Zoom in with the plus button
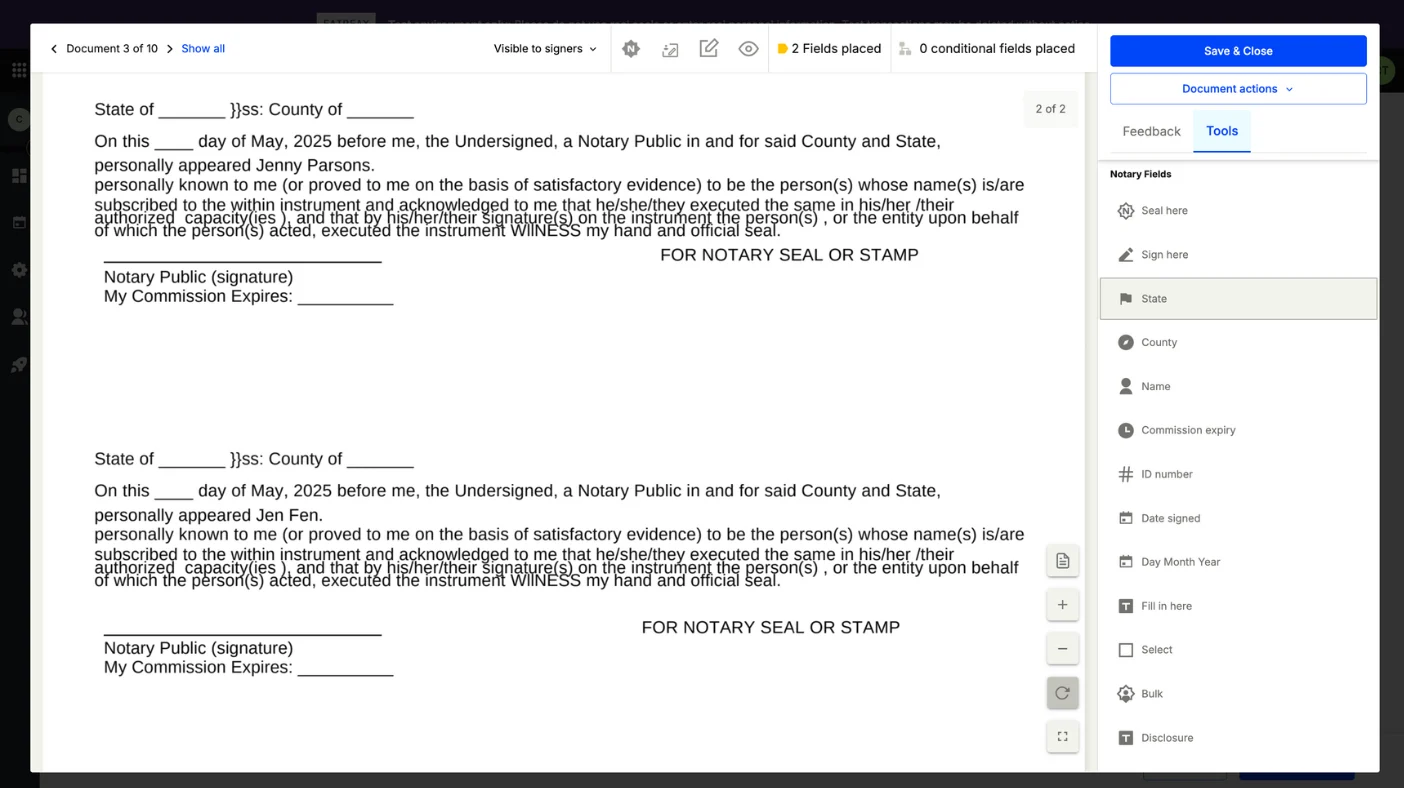This screenshot has height=788, width=1404. click(x=1062, y=605)
